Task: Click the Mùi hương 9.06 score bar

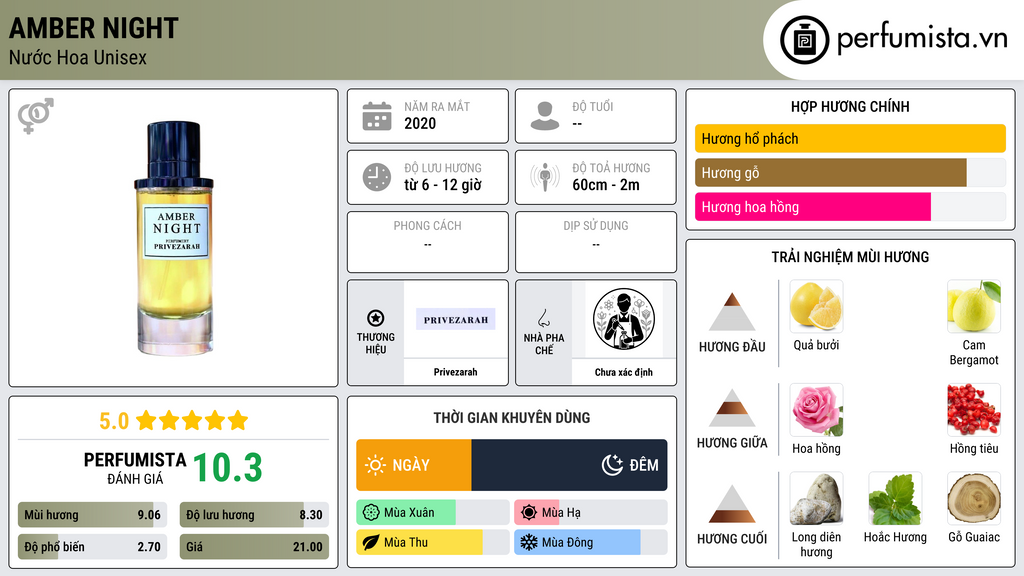Action: click(x=93, y=515)
